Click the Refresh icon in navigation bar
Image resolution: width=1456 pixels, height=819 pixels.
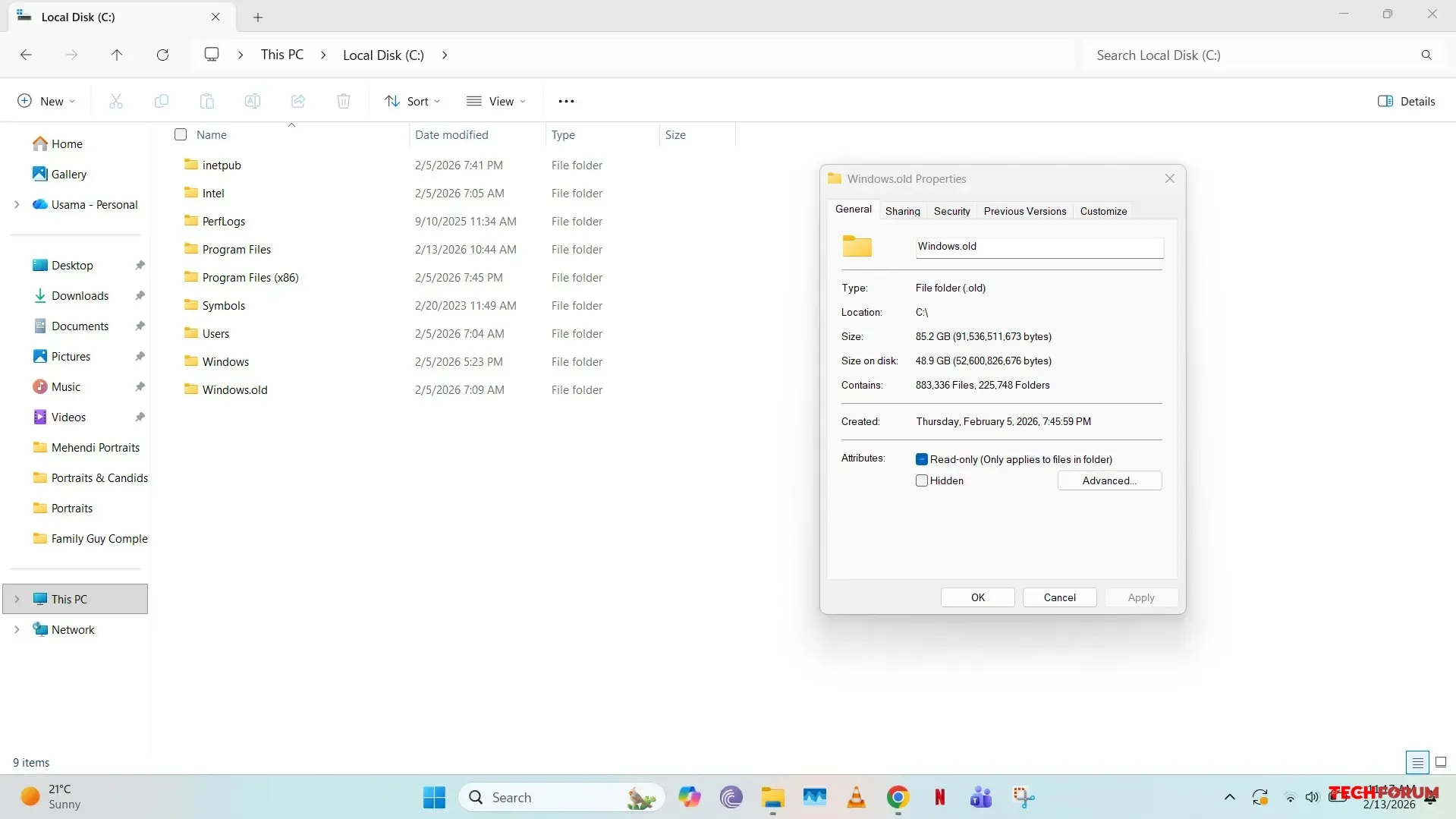[x=162, y=55]
